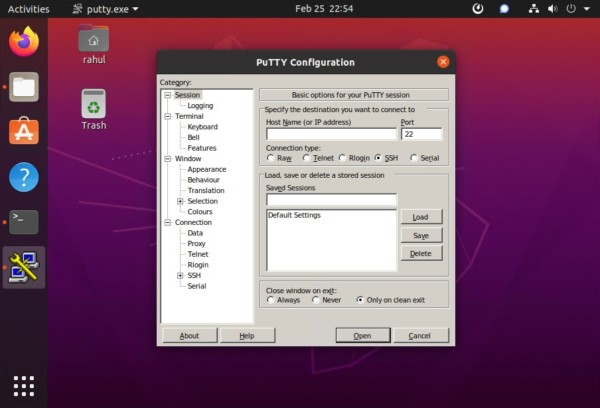Open Ubuntu Software from the dock

[x=24, y=132]
